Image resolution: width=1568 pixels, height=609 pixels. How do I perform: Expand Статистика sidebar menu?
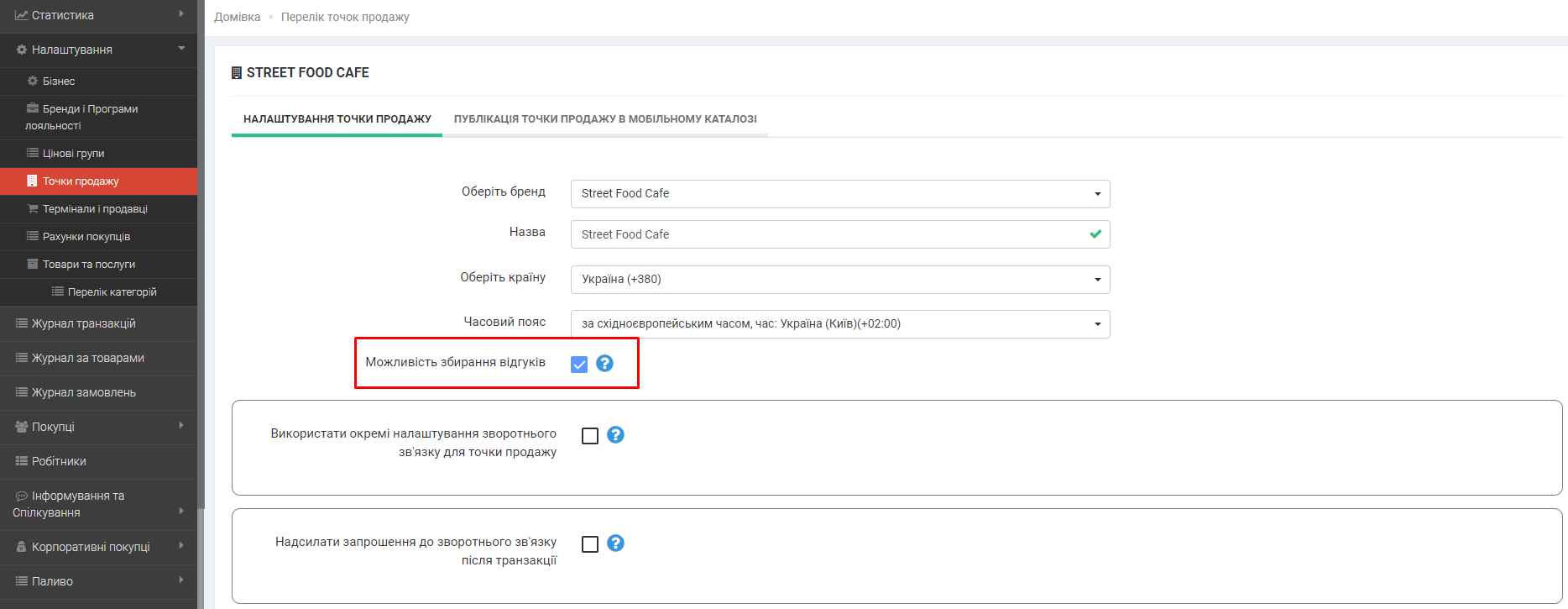[63, 15]
